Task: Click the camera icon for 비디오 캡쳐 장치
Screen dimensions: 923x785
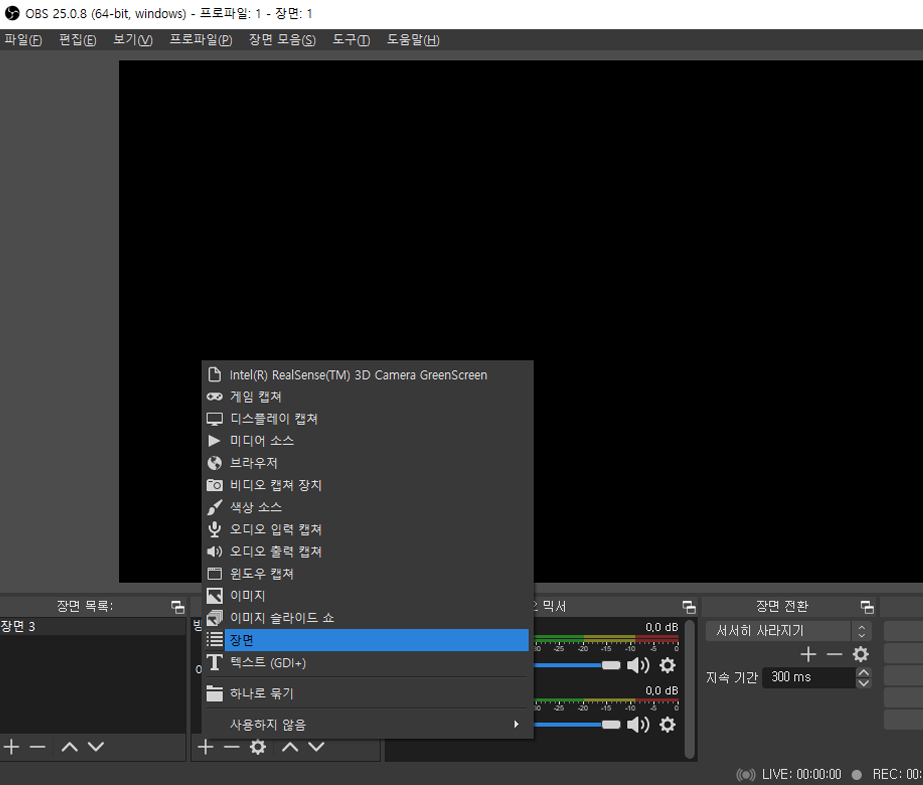Action: tap(215, 485)
